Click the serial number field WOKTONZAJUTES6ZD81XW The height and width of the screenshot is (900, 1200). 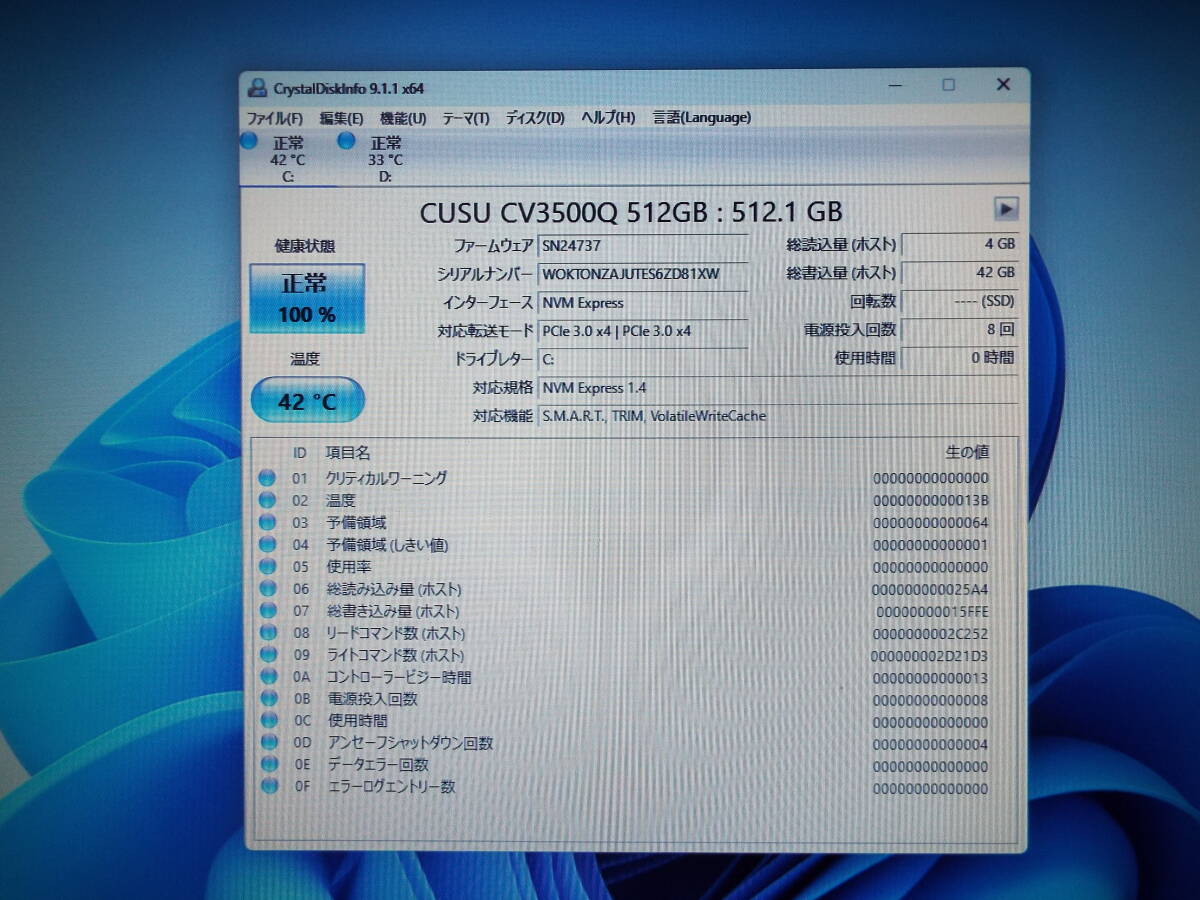coord(643,273)
